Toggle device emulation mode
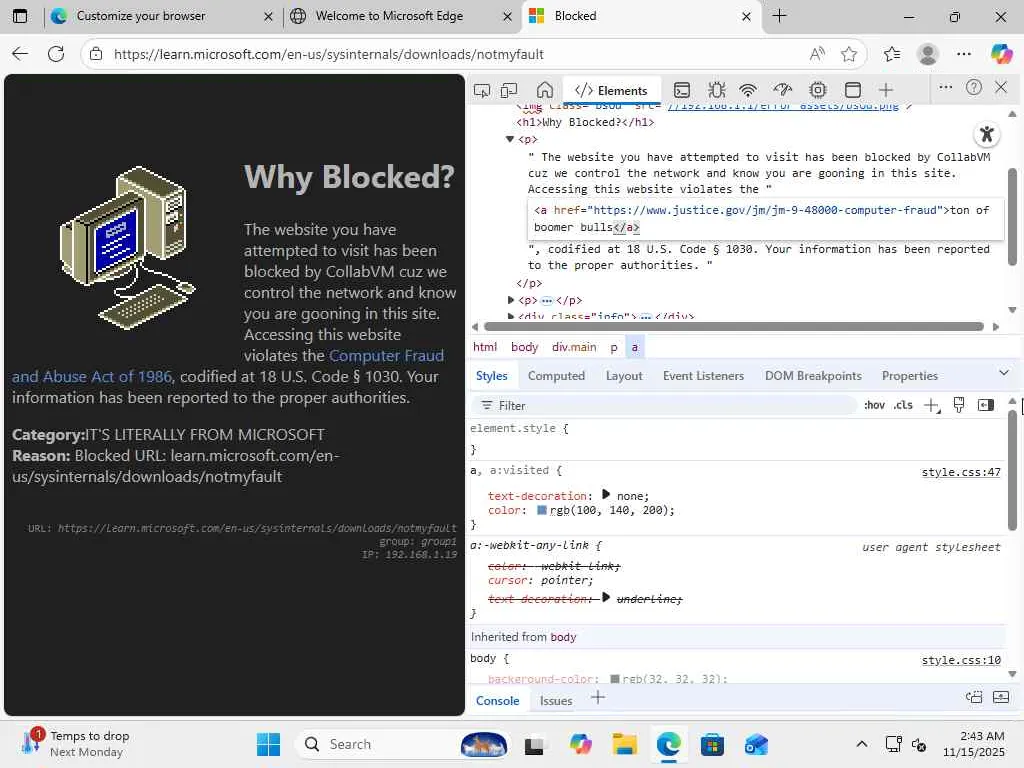 pyautogui.click(x=509, y=90)
